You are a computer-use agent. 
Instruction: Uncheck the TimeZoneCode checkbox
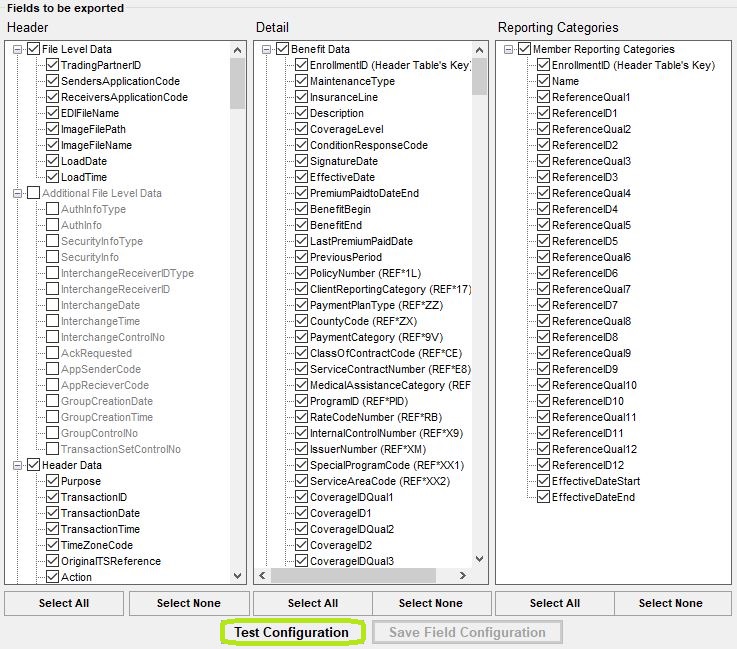(53, 545)
